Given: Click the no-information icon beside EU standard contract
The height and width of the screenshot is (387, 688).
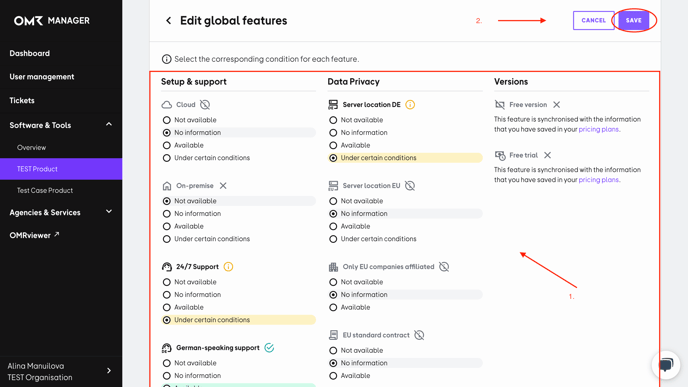Looking at the screenshot, I should [419, 335].
